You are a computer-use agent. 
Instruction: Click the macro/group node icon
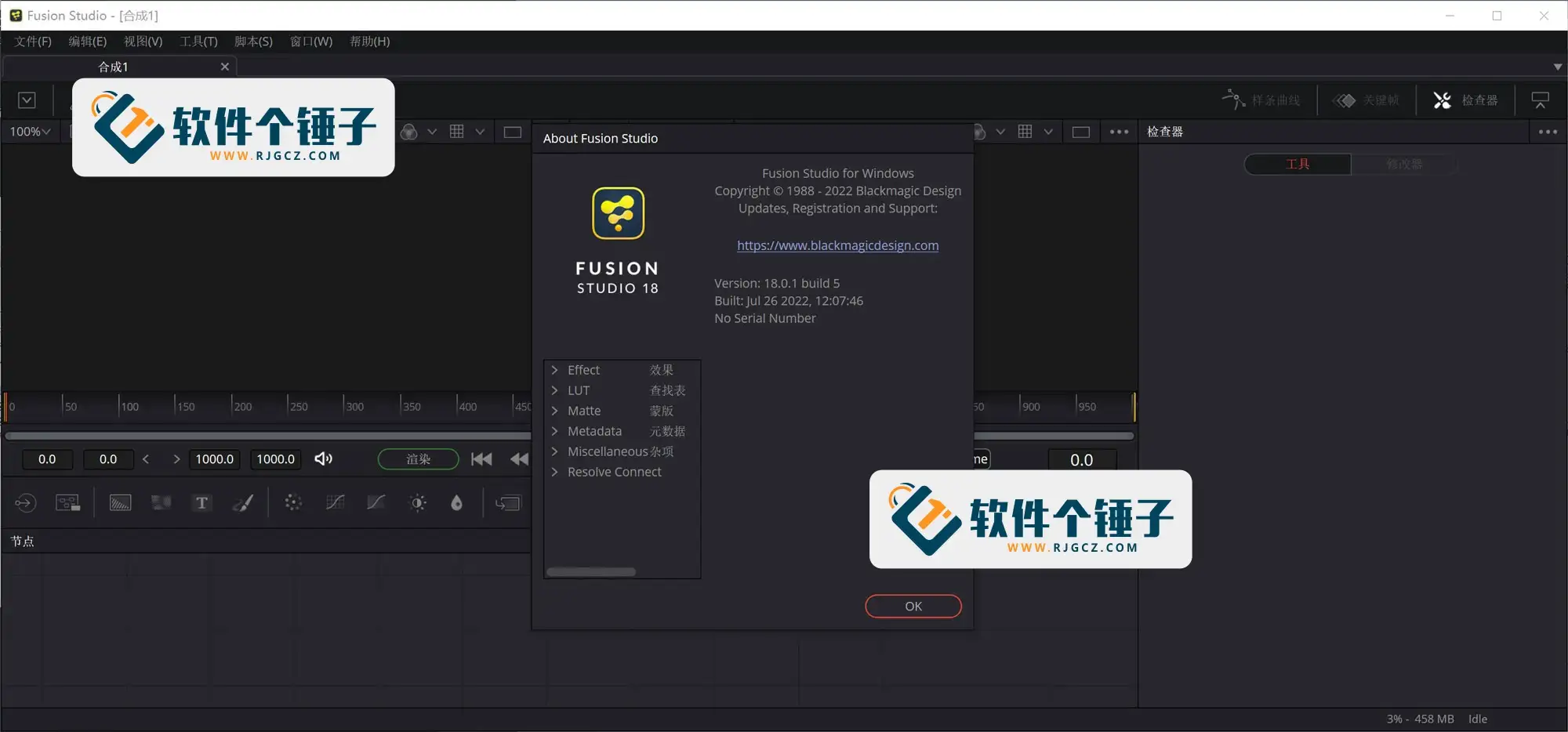coord(67,502)
